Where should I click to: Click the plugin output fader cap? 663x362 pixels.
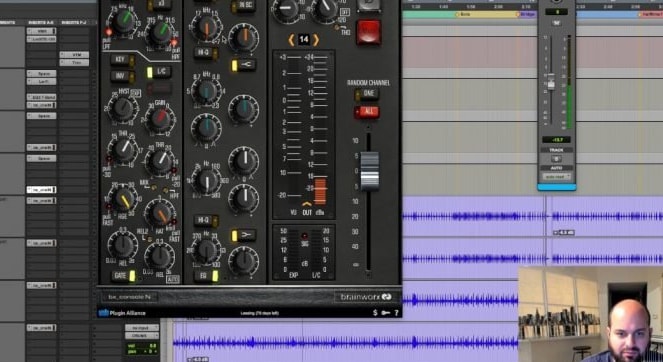[370, 170]
